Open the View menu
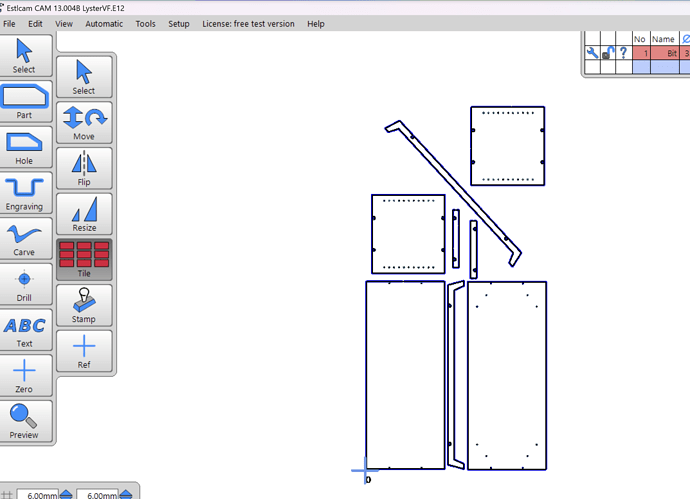690x499 pixels. [64, 24]
